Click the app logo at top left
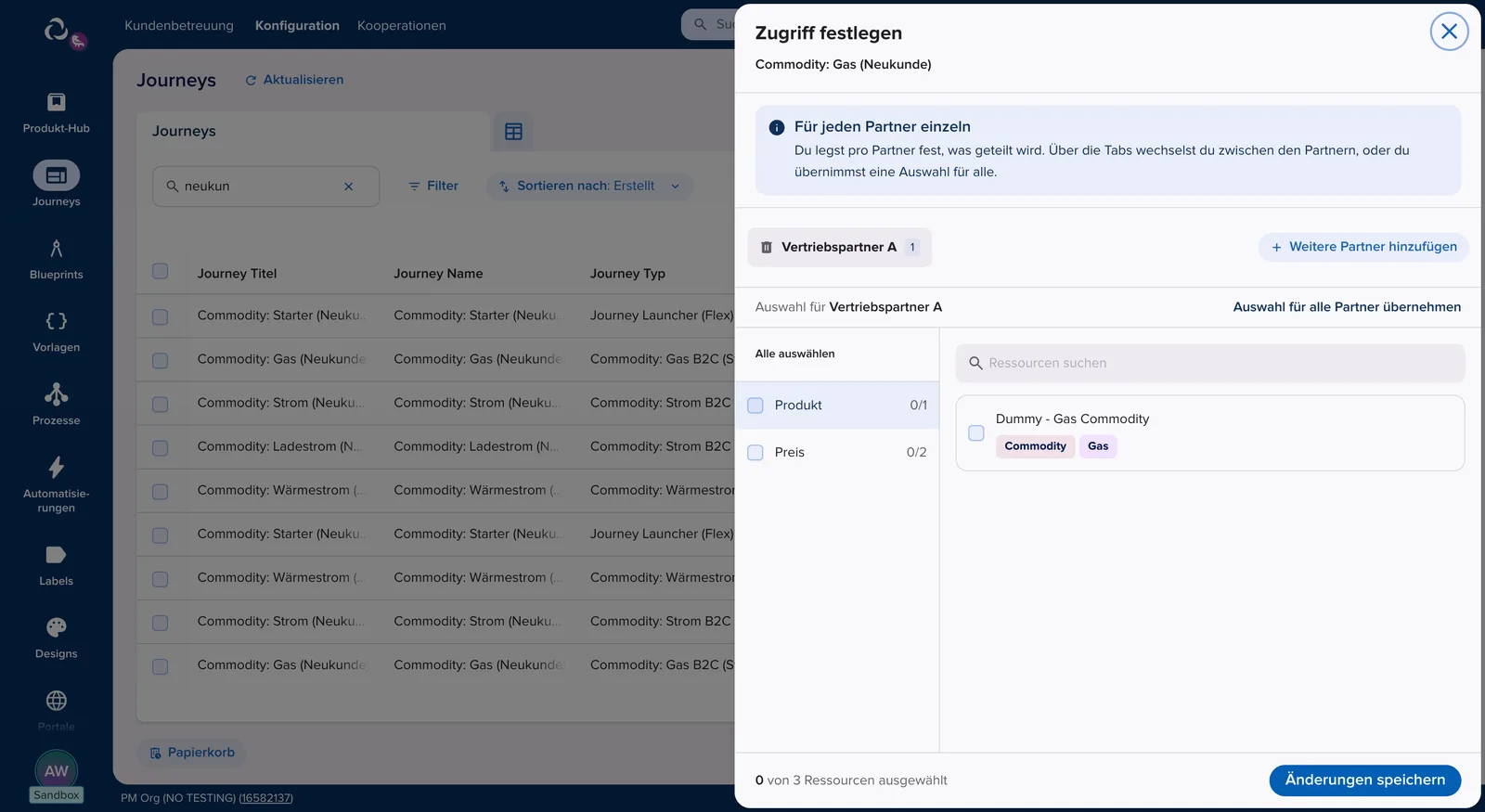Screen dimensions: 1485x812 57,31
